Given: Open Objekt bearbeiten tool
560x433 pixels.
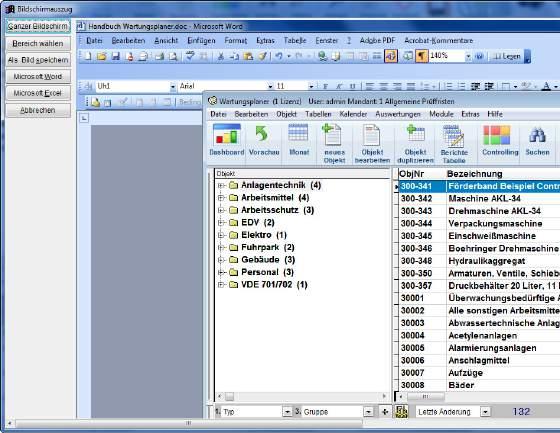Looking at the screenshot, I should click(372, 144).
